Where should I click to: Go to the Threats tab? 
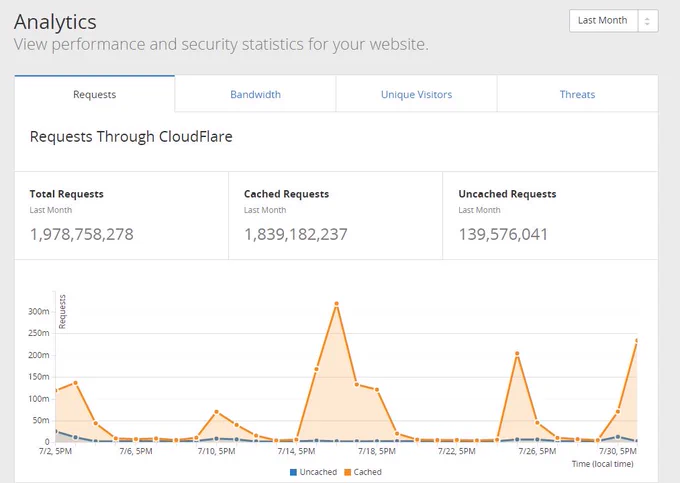click(x=577, y=94)
